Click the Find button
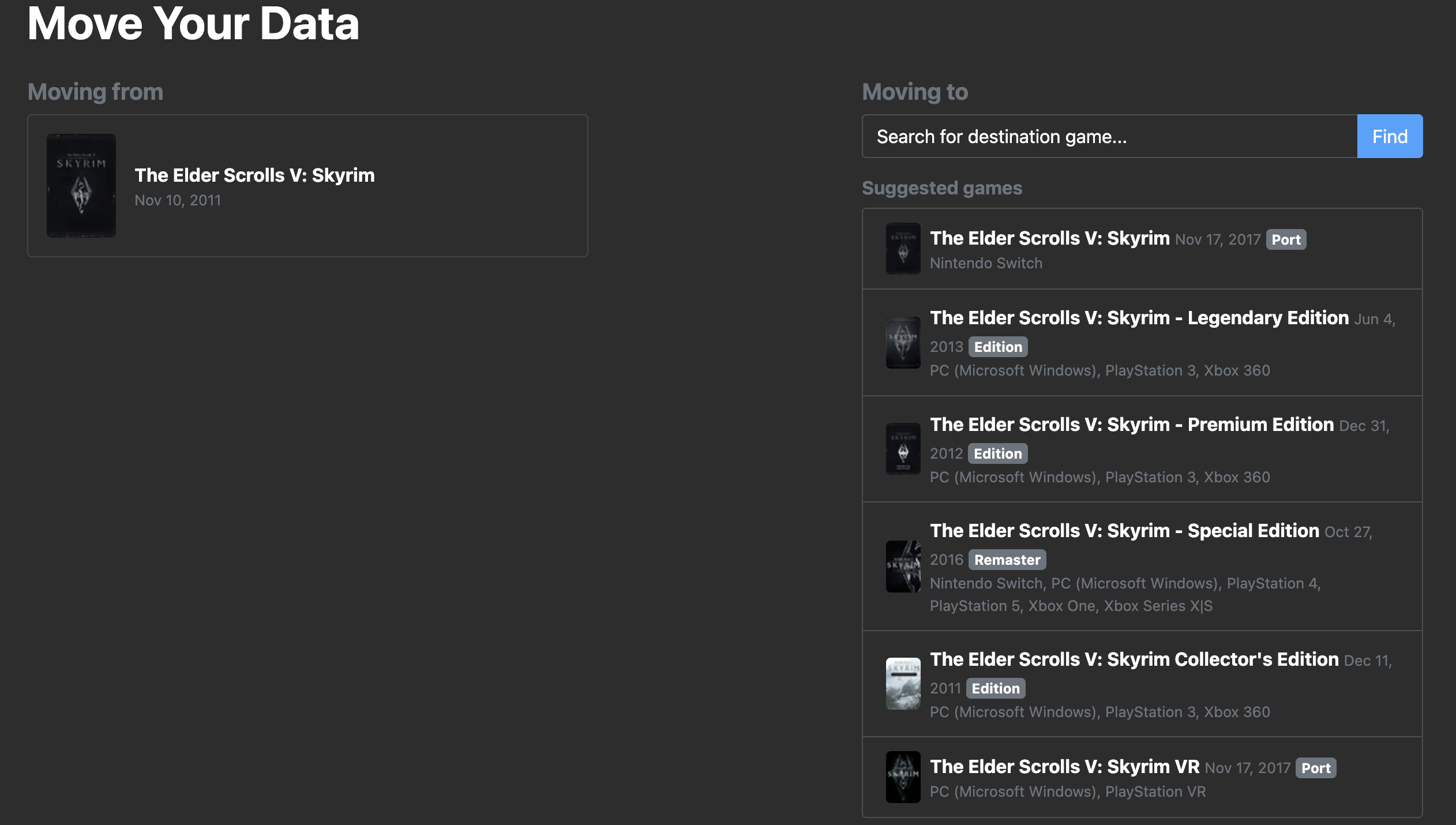The height and width of the screenshot is (825, 1456). (1389, 136)
